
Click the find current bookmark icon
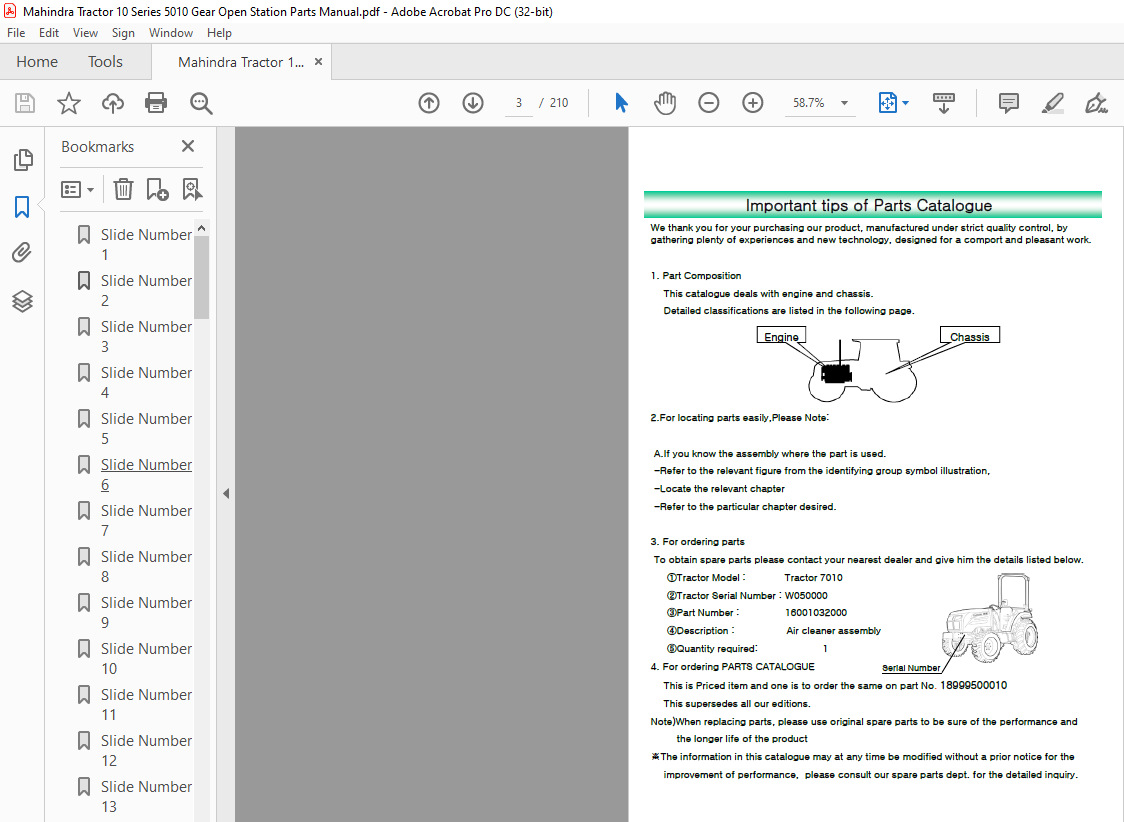[192, 189]
